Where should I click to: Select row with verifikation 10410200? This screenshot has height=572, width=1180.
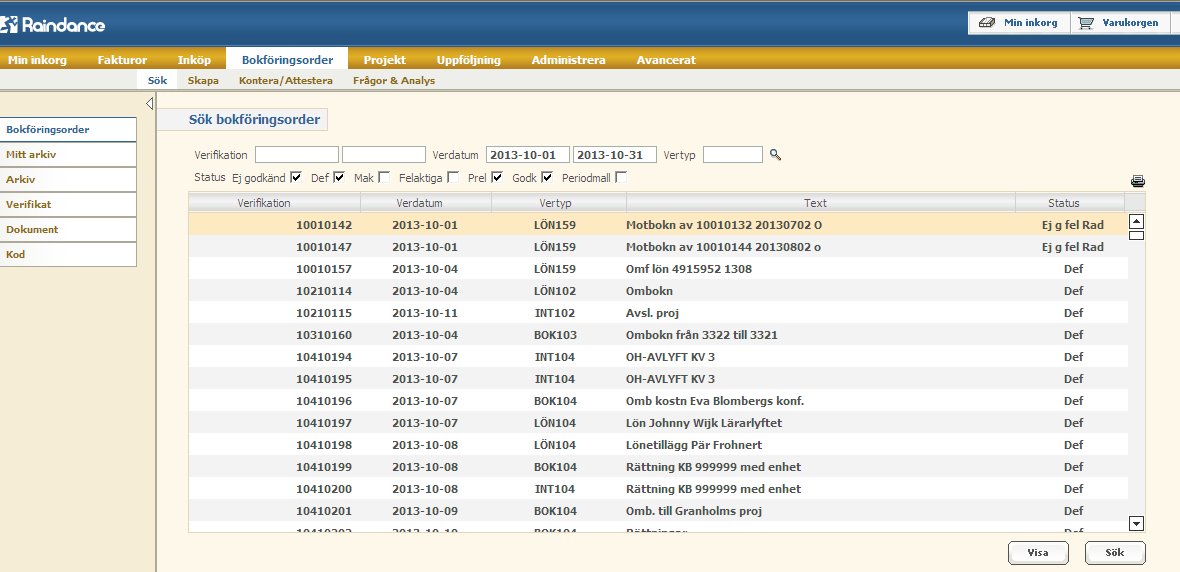658,488
